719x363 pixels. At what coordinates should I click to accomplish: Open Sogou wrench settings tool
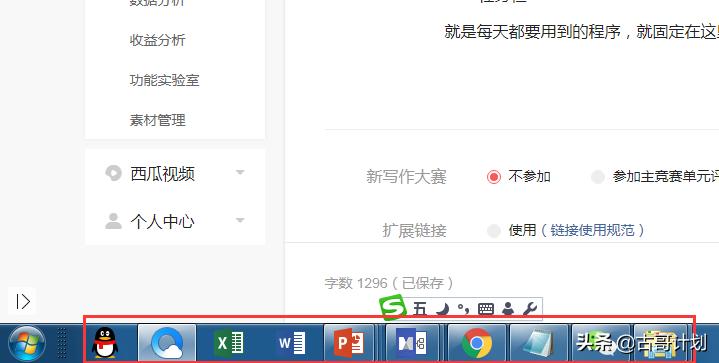coord(530,309)
